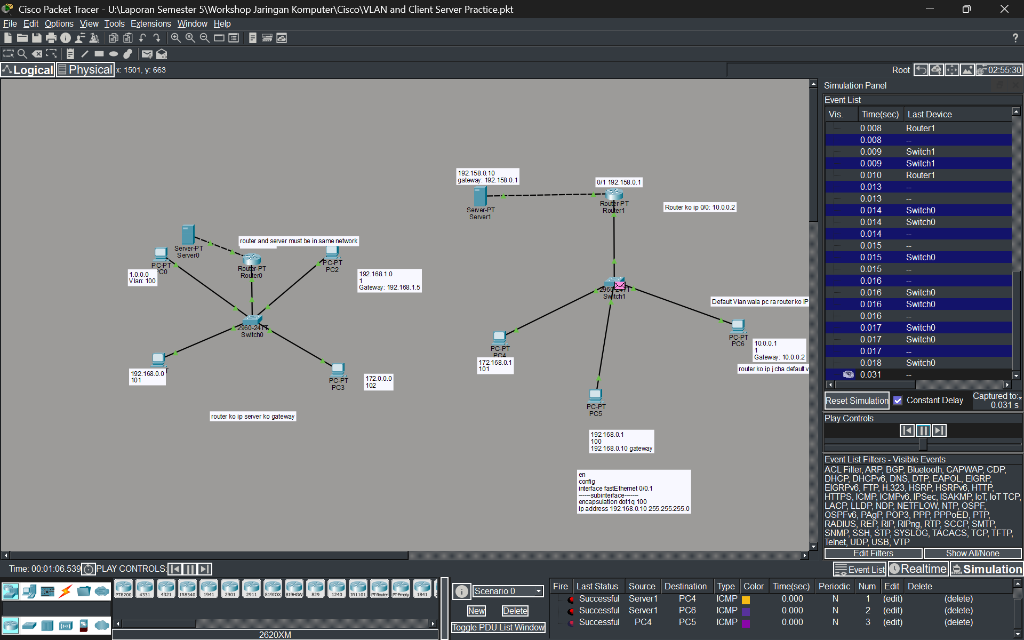Select the Place Note tool
Image resolution: width=1024 pixels, height=640 pixels.
pos(70,54)
